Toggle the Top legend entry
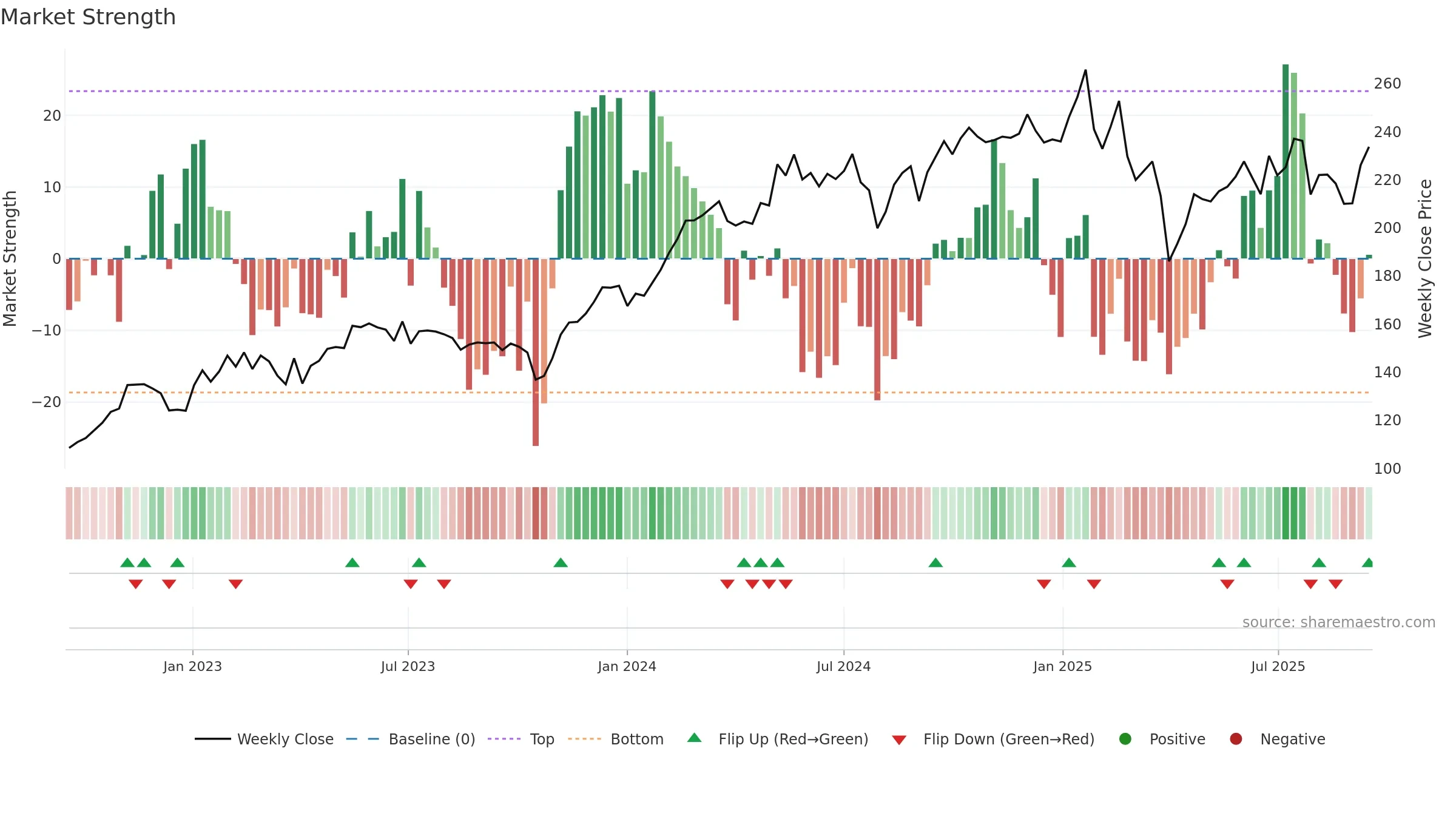Image resolution: width=1456 pixels, height=819 pixels. pyautogui.click(x=521, y=739)
